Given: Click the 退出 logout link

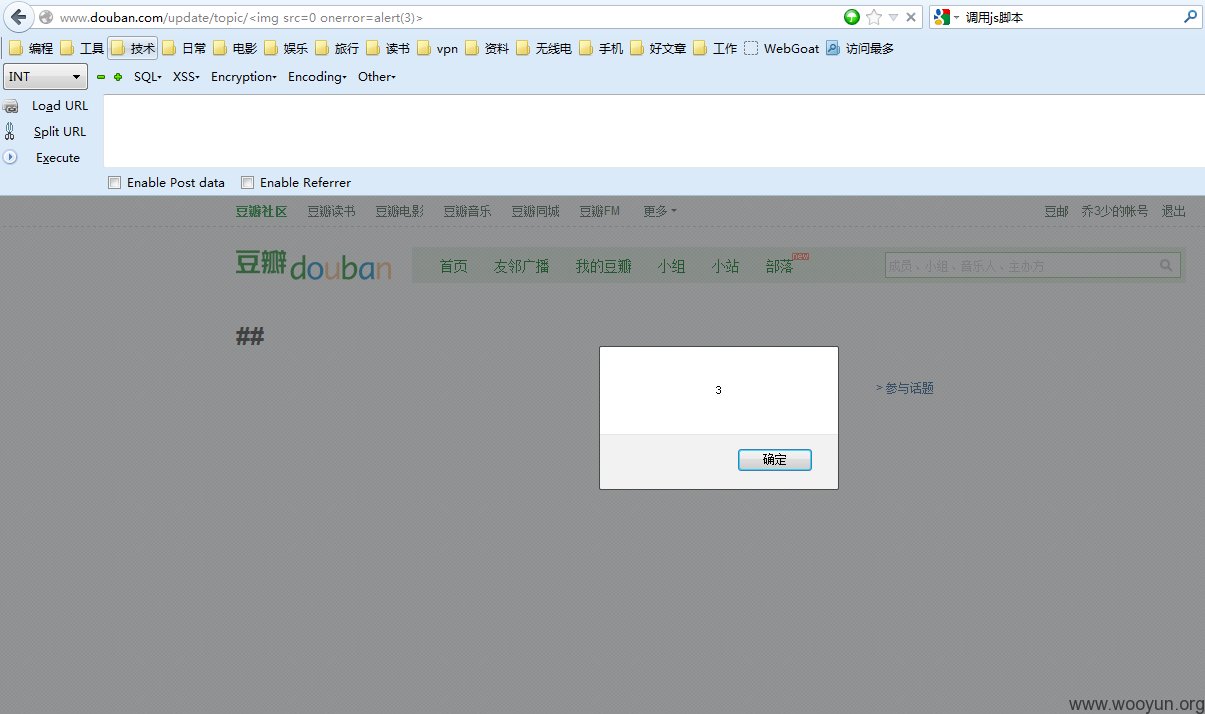Looking at the screenshot, I should point(1173,212).
